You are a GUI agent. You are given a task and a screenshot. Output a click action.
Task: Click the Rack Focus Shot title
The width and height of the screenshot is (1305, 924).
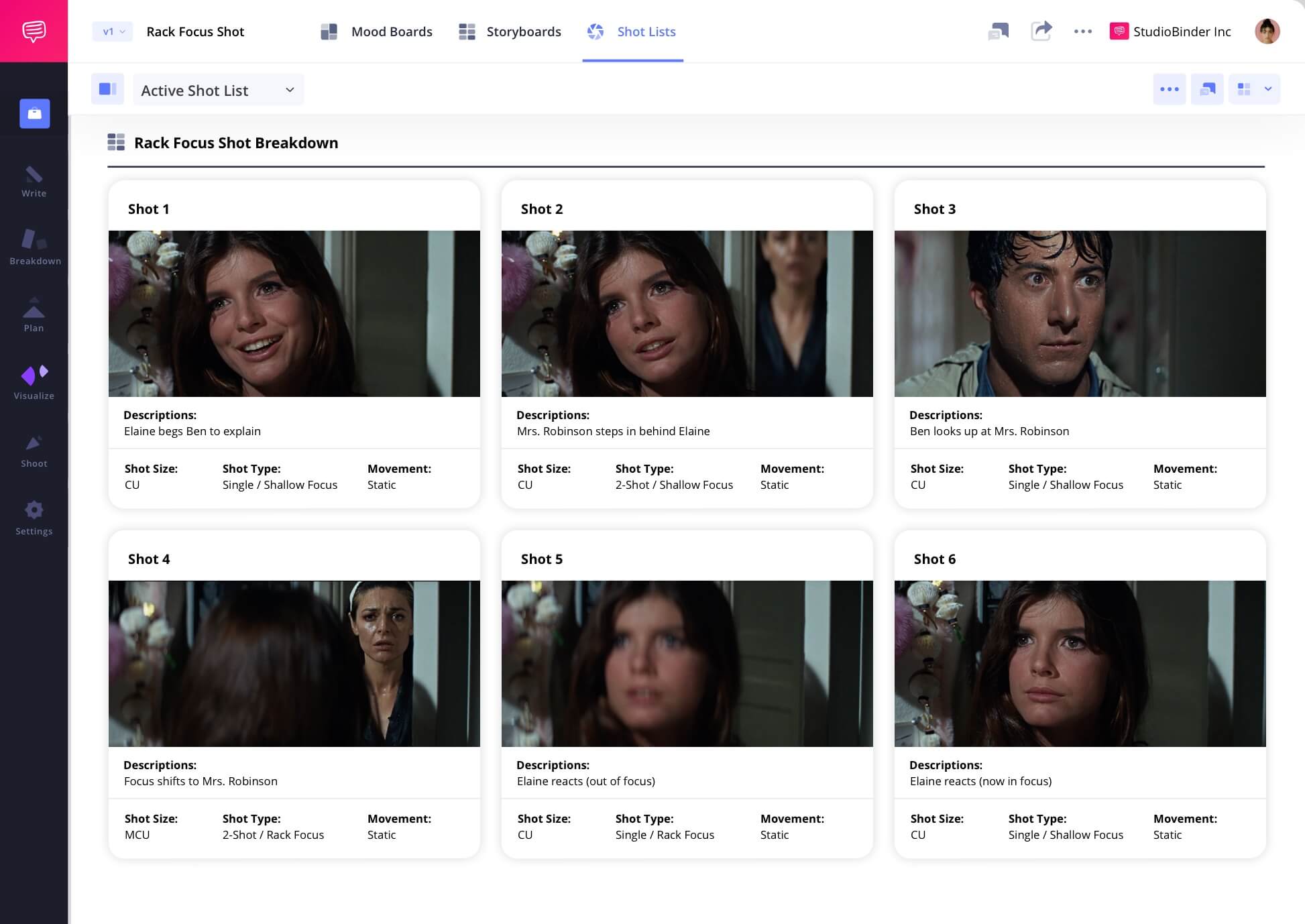coord(195,31)
